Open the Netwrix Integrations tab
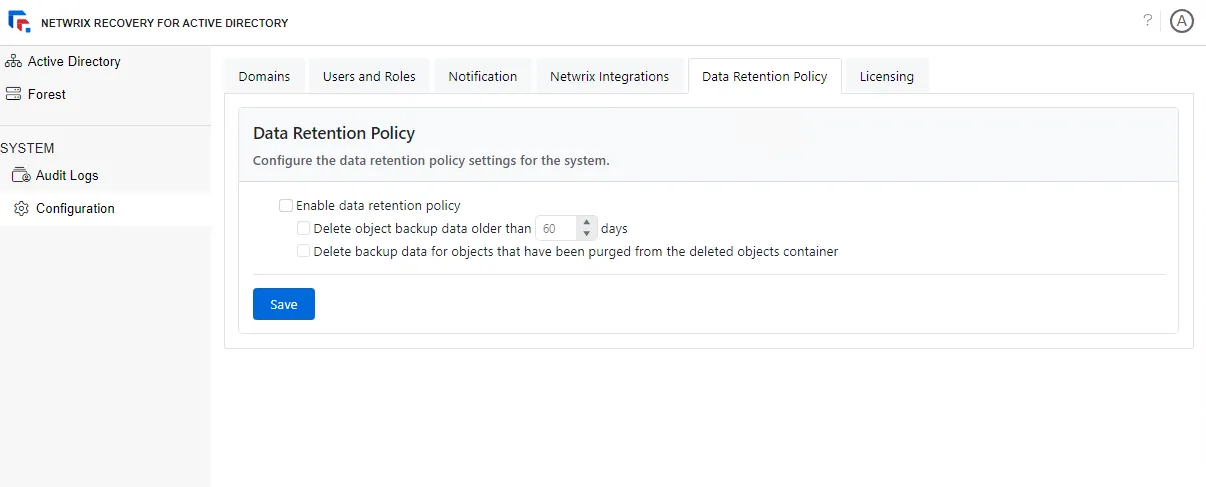The image size is (1206, 487). point(610,76)
